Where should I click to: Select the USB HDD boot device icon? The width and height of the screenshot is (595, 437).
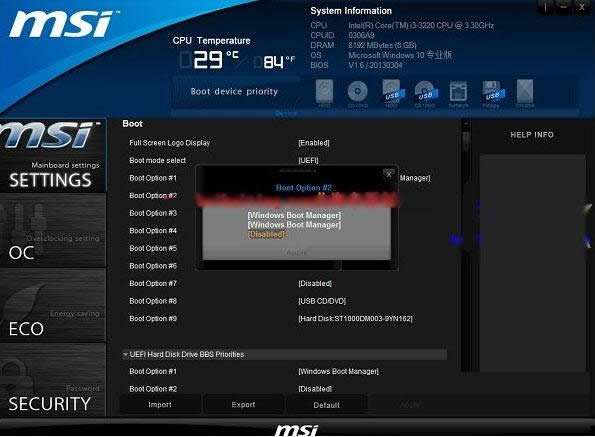coord(392,92)
